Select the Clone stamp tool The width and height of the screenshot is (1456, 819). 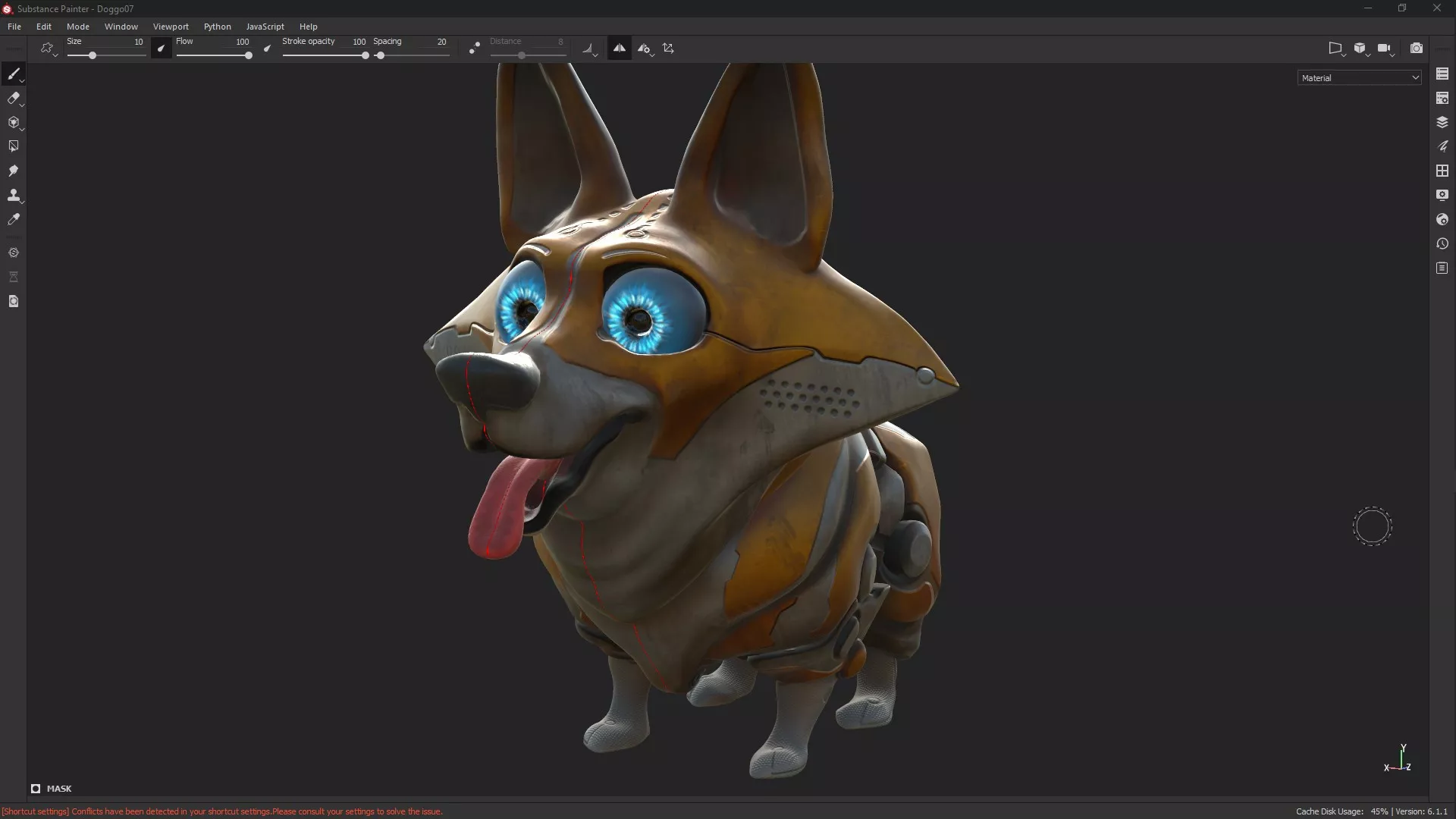tap(13, 195)
